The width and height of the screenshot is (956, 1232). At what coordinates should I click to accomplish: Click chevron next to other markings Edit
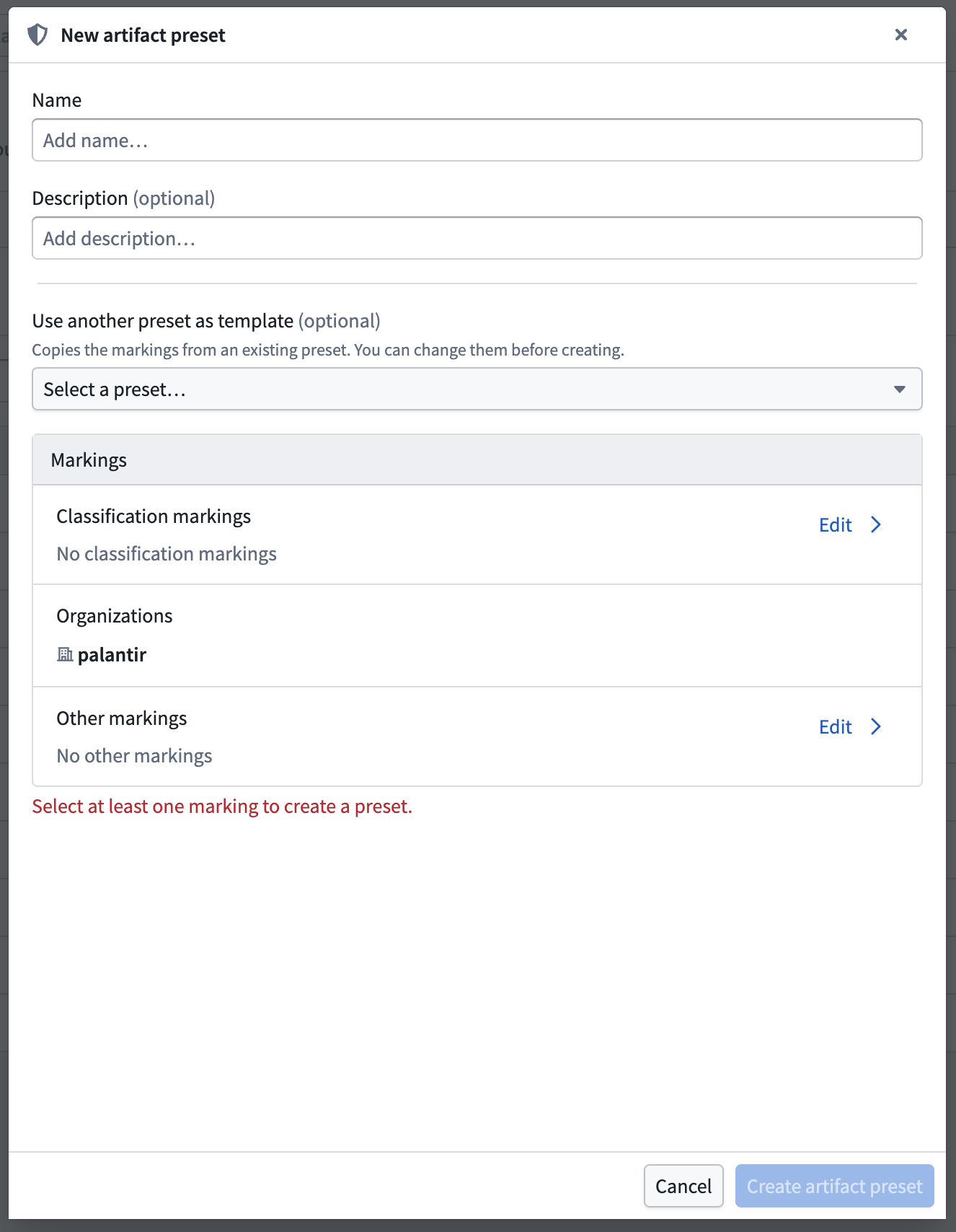876,727
